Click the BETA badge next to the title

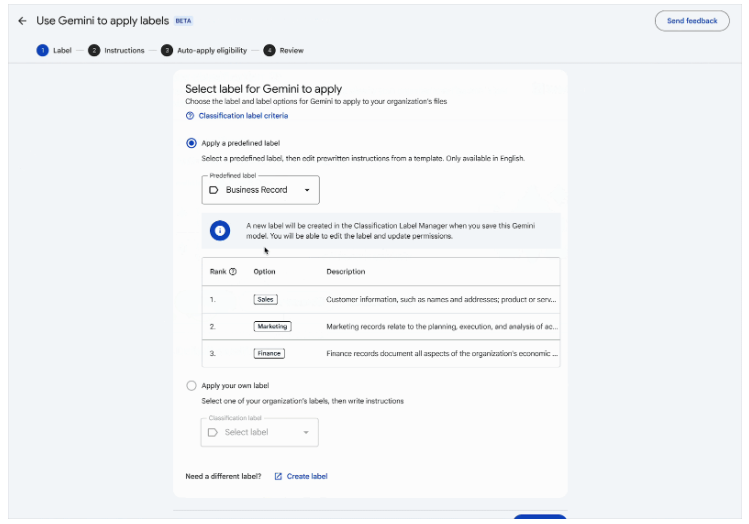coord(183,21)
